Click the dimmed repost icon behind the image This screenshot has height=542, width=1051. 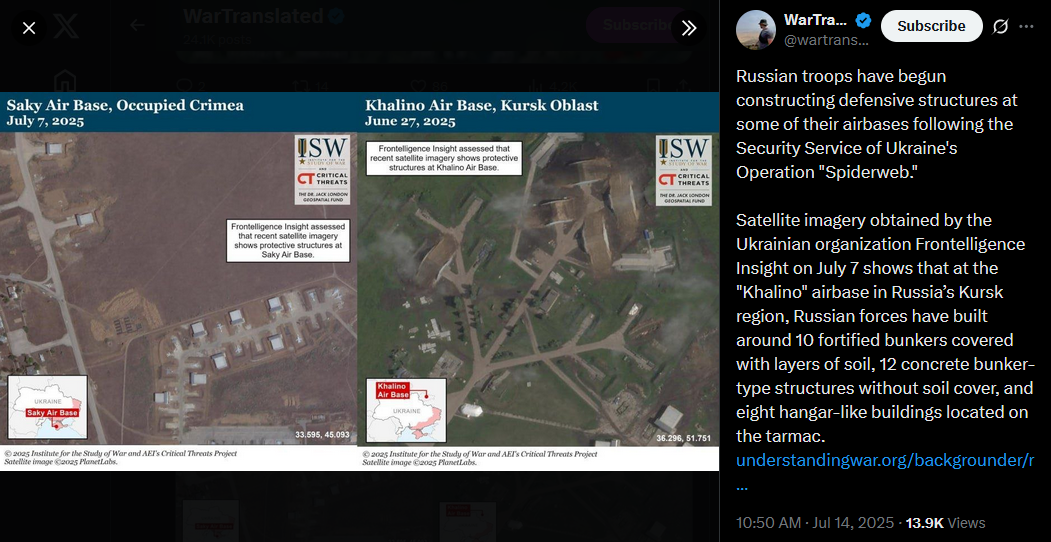click(x=300, y=86)
